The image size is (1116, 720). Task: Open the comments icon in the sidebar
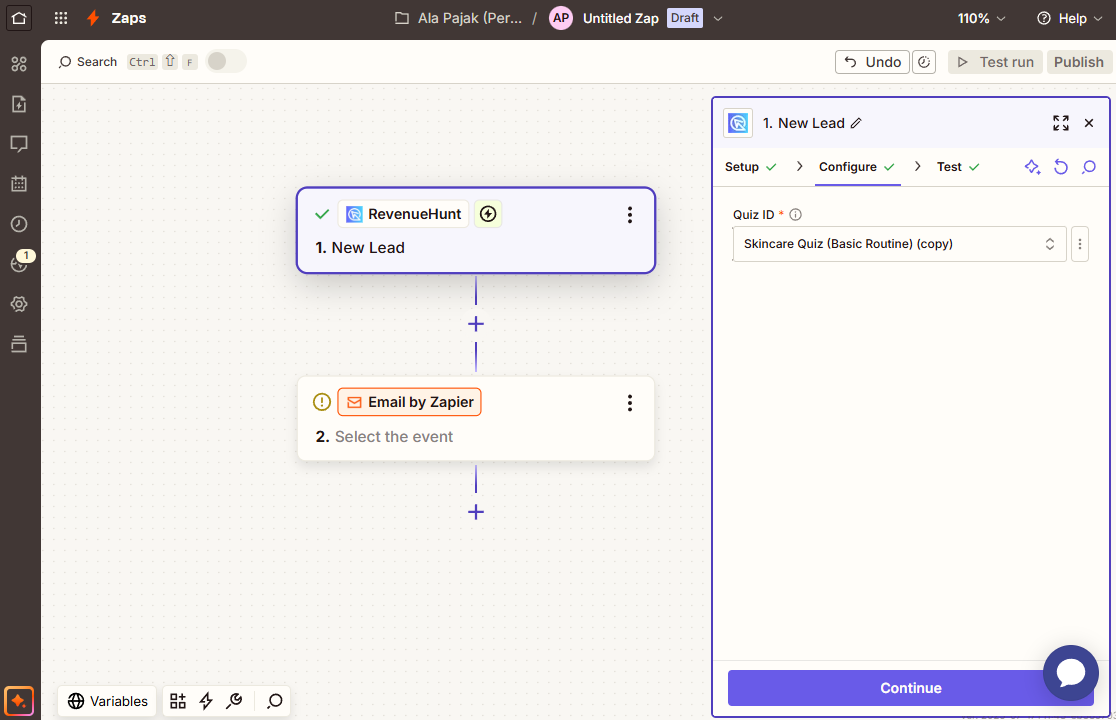point(19,144)
